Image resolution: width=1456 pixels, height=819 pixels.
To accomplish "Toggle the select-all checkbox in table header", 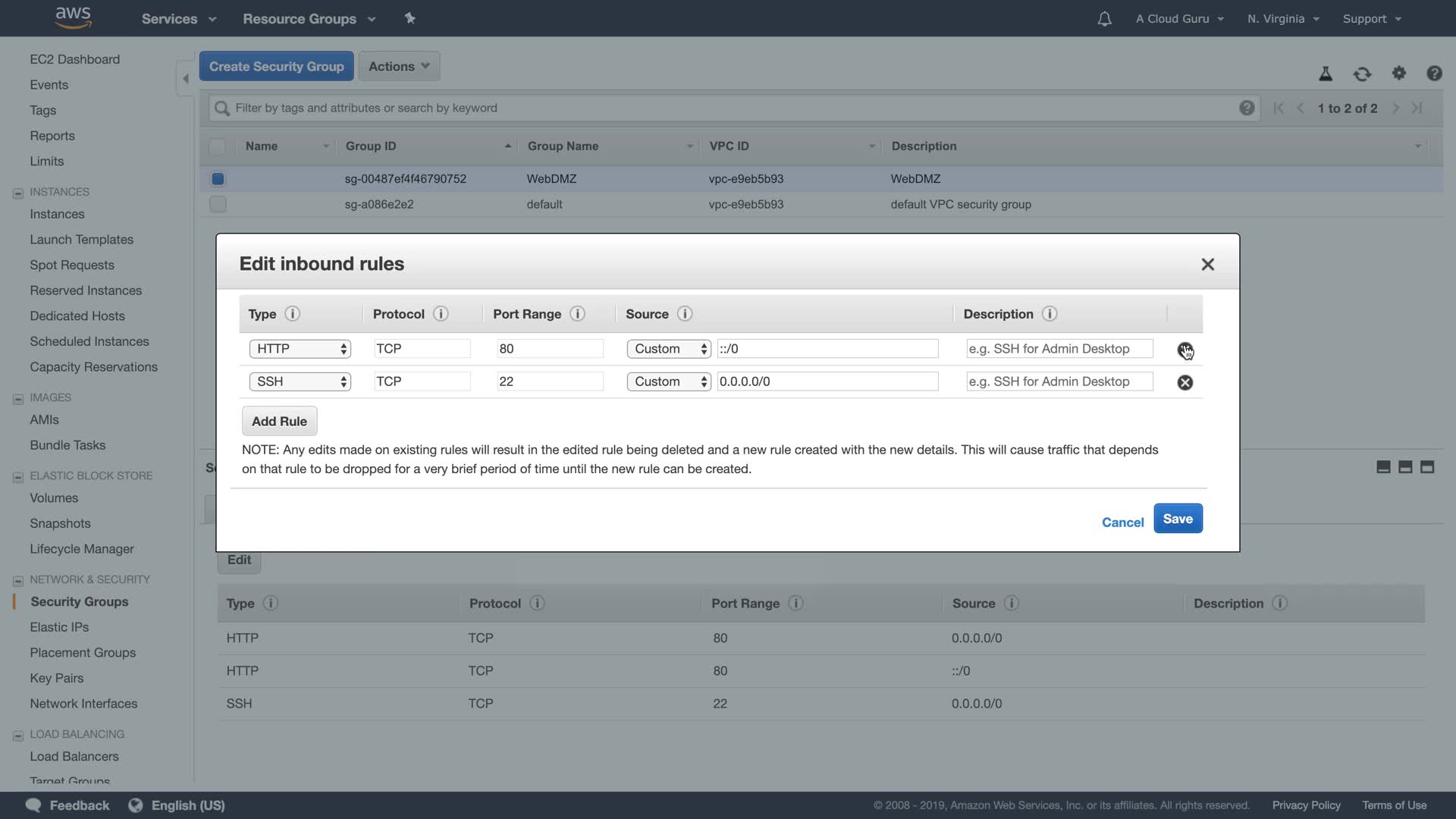I will pos(218,146).
